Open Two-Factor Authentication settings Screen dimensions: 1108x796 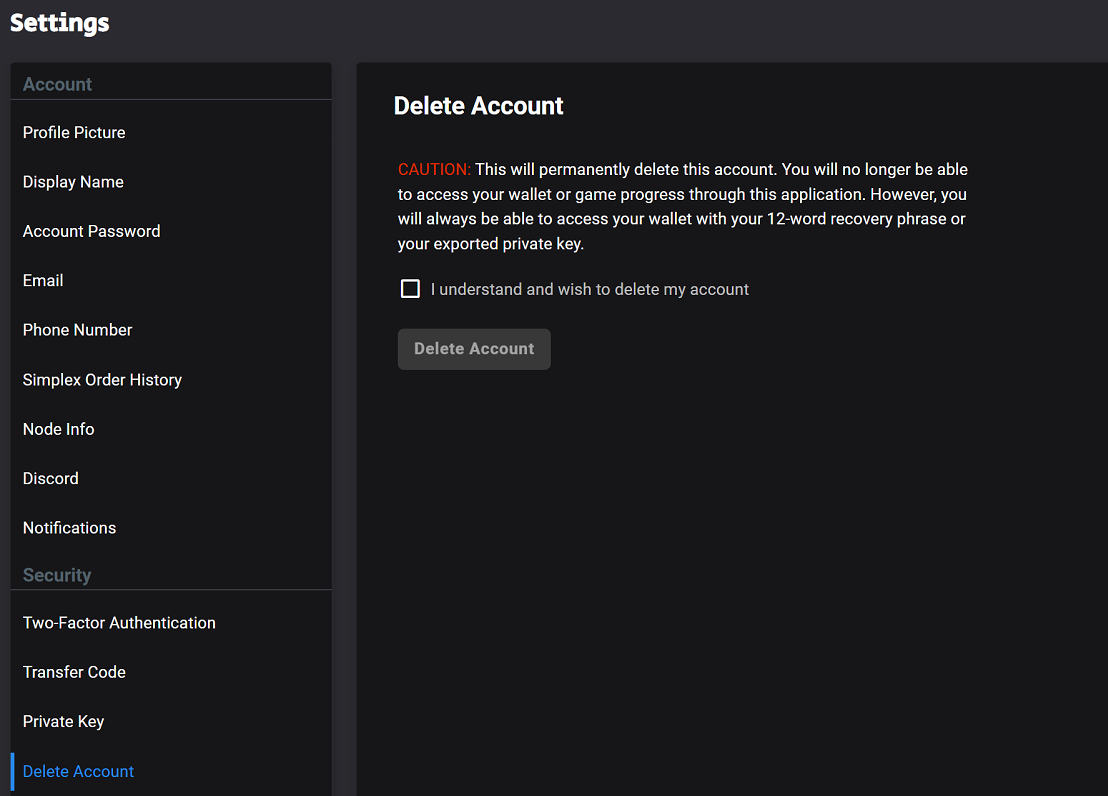coord(171,624)
